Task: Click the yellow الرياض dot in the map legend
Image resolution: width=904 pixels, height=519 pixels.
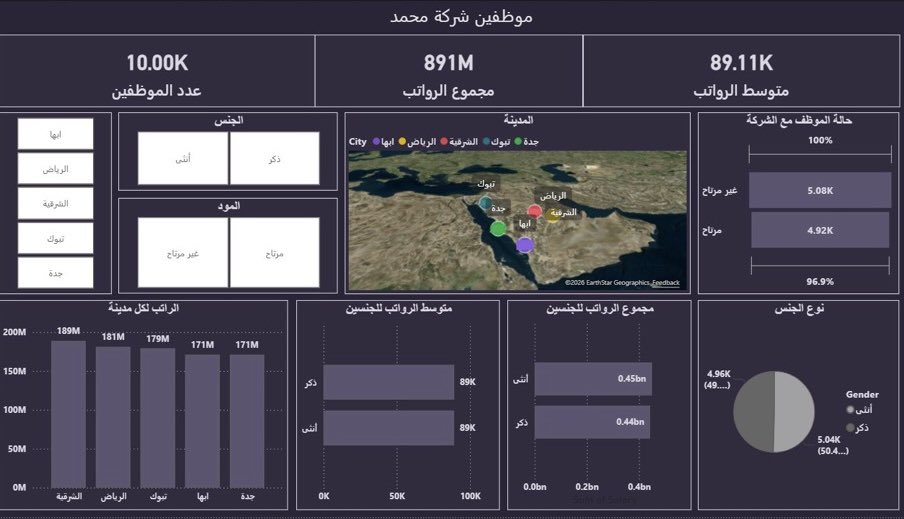Action: pyautogui.click(x=402, y=141)
